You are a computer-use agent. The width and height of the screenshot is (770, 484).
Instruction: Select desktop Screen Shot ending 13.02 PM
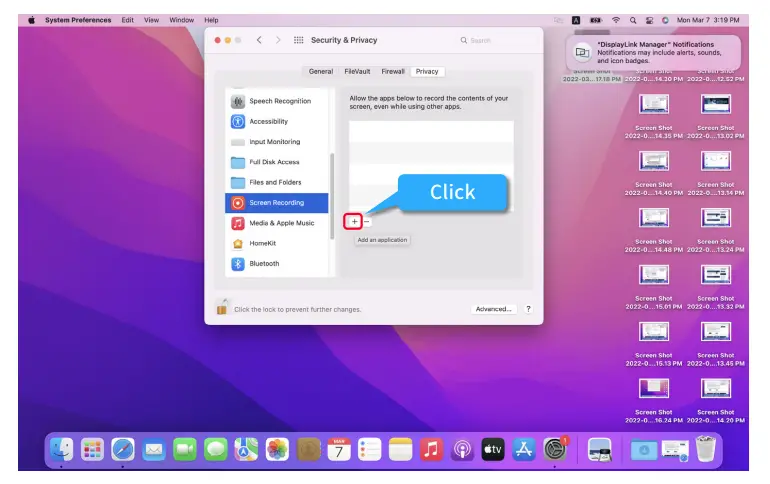tap(715, 116)
